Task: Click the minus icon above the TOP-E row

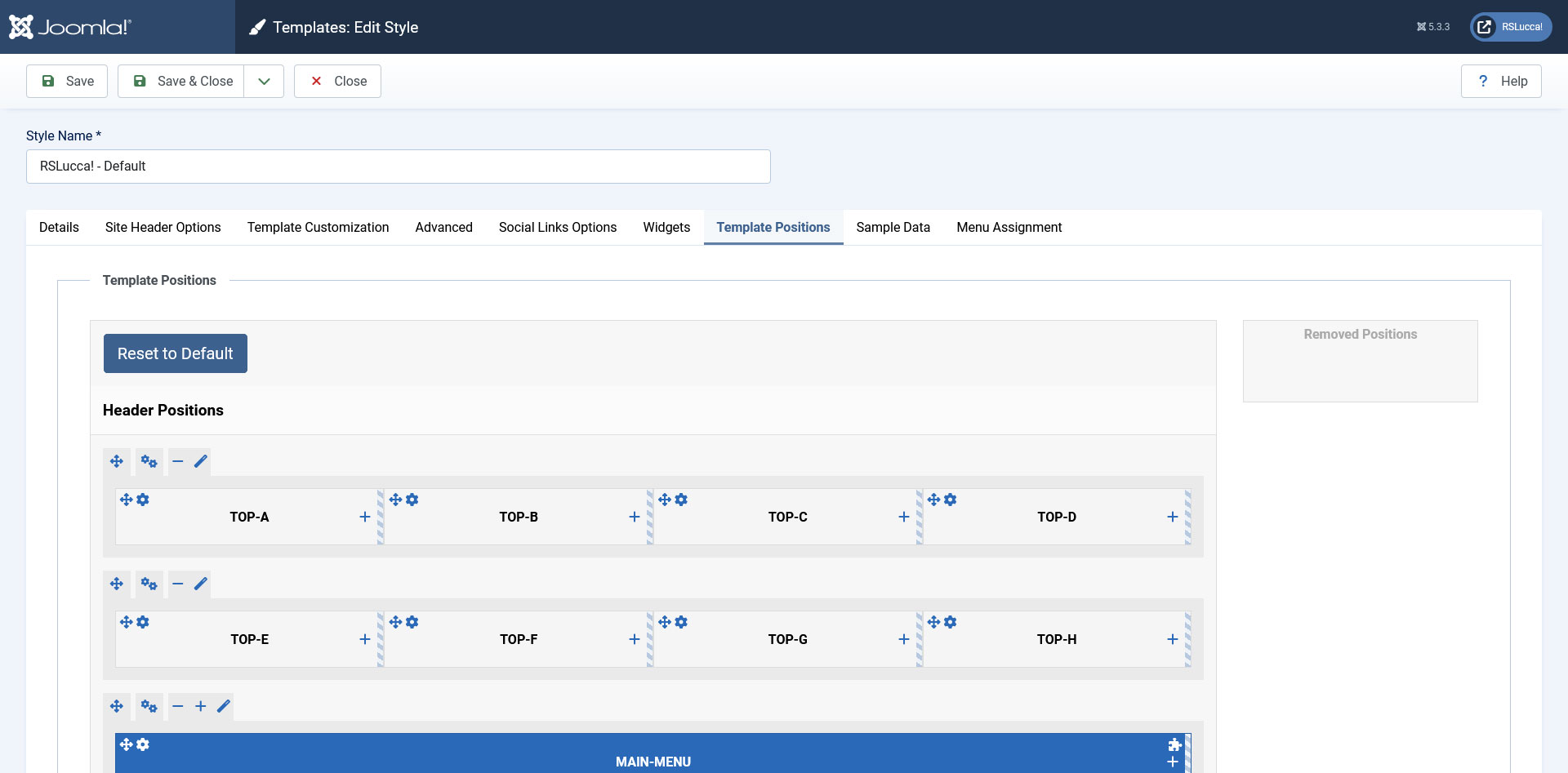Action: click(178, 584)
